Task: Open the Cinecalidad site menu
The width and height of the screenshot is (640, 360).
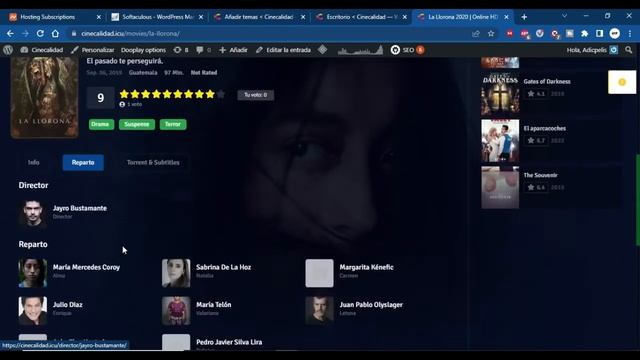Action: [x=42, y=50]
